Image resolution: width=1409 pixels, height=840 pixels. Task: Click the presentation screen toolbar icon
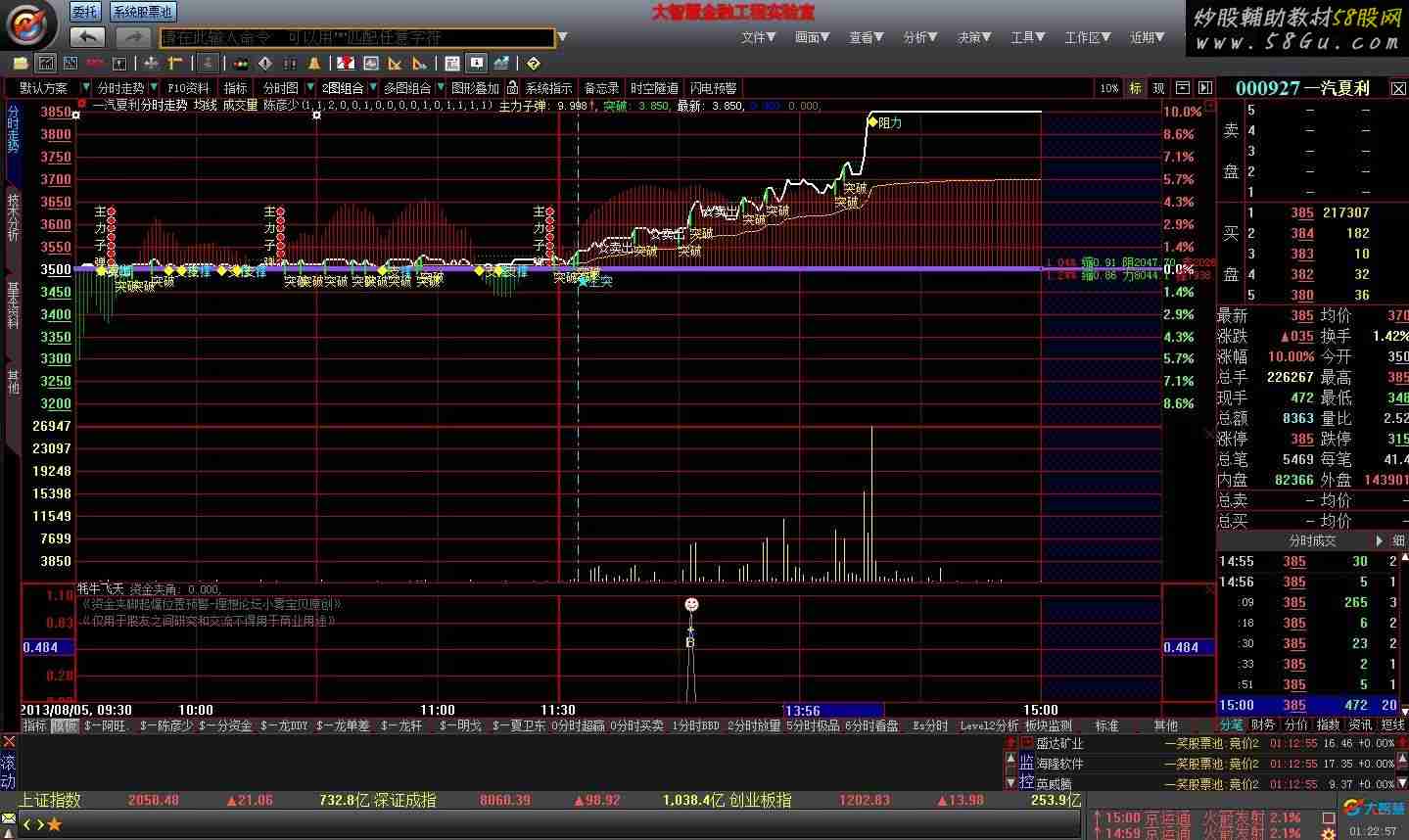(477, 64)
